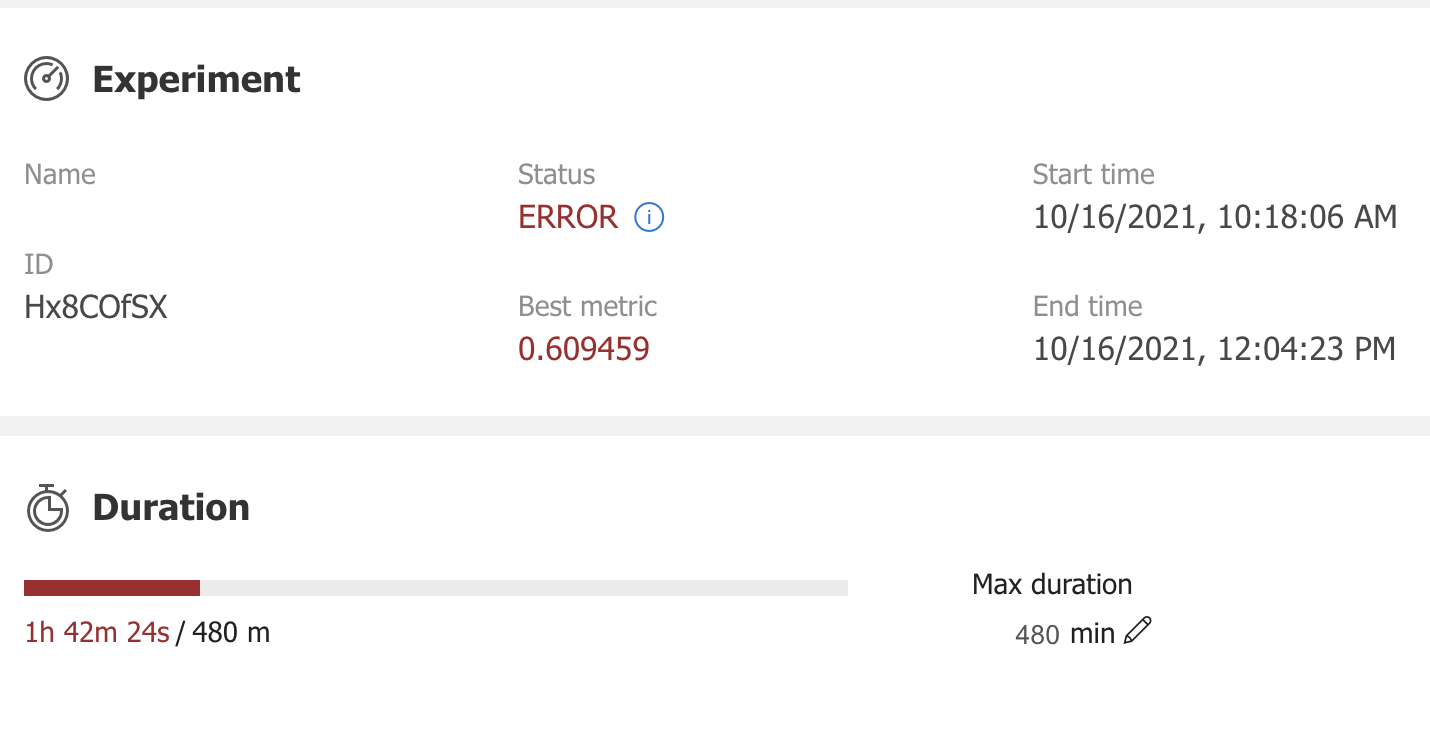1430x752 pixels.
Task: Select the End time value
Action: click(1214, 349)
